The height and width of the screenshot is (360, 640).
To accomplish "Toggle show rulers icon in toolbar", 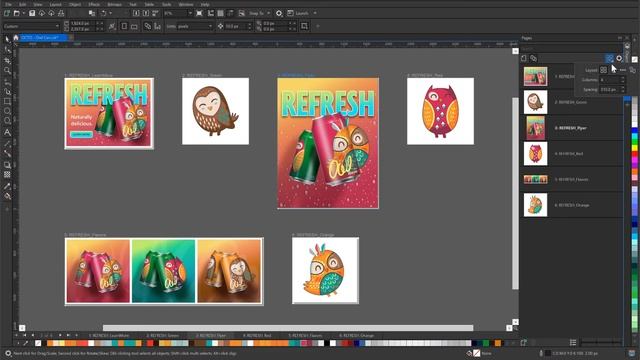I will point(211,13).
